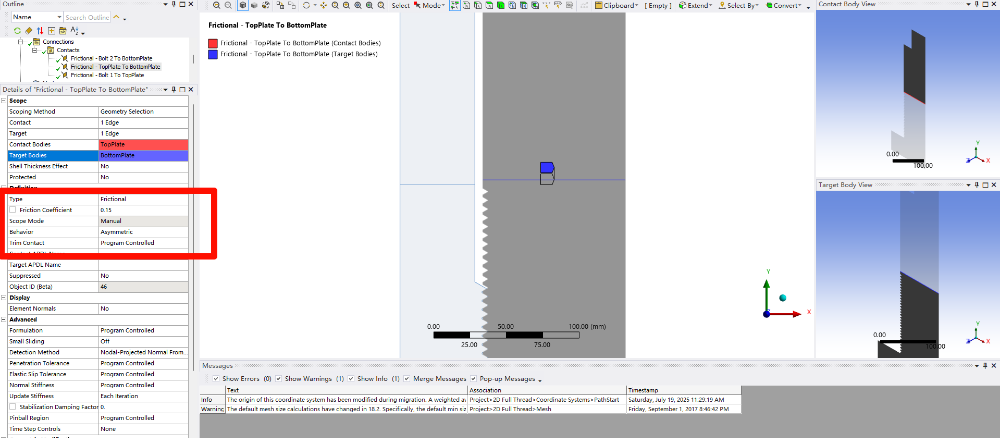1000x438 pixels.
Task: Click the Contact Bodies TopPlate red cell
Action: coord(143,145)
